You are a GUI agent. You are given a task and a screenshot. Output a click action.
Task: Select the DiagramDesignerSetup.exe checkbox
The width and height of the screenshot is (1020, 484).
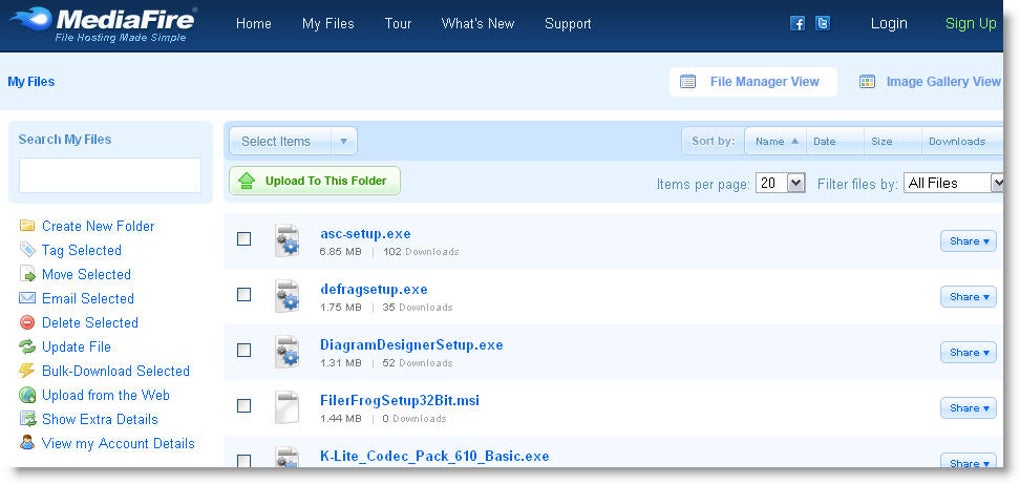pos(244,351)
